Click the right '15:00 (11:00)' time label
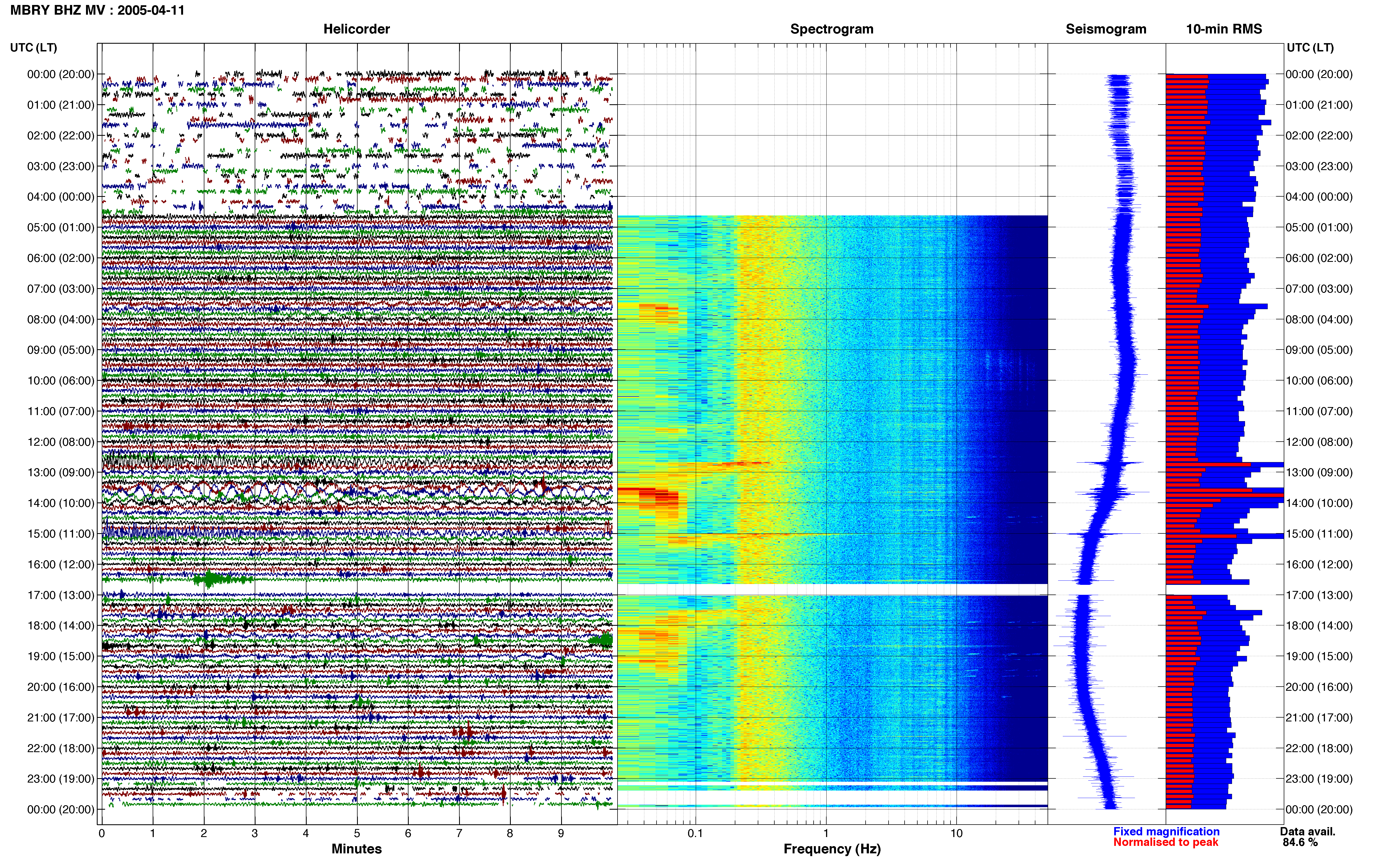The width and height of the screenshot is (1388, 868). (1319, 534)
